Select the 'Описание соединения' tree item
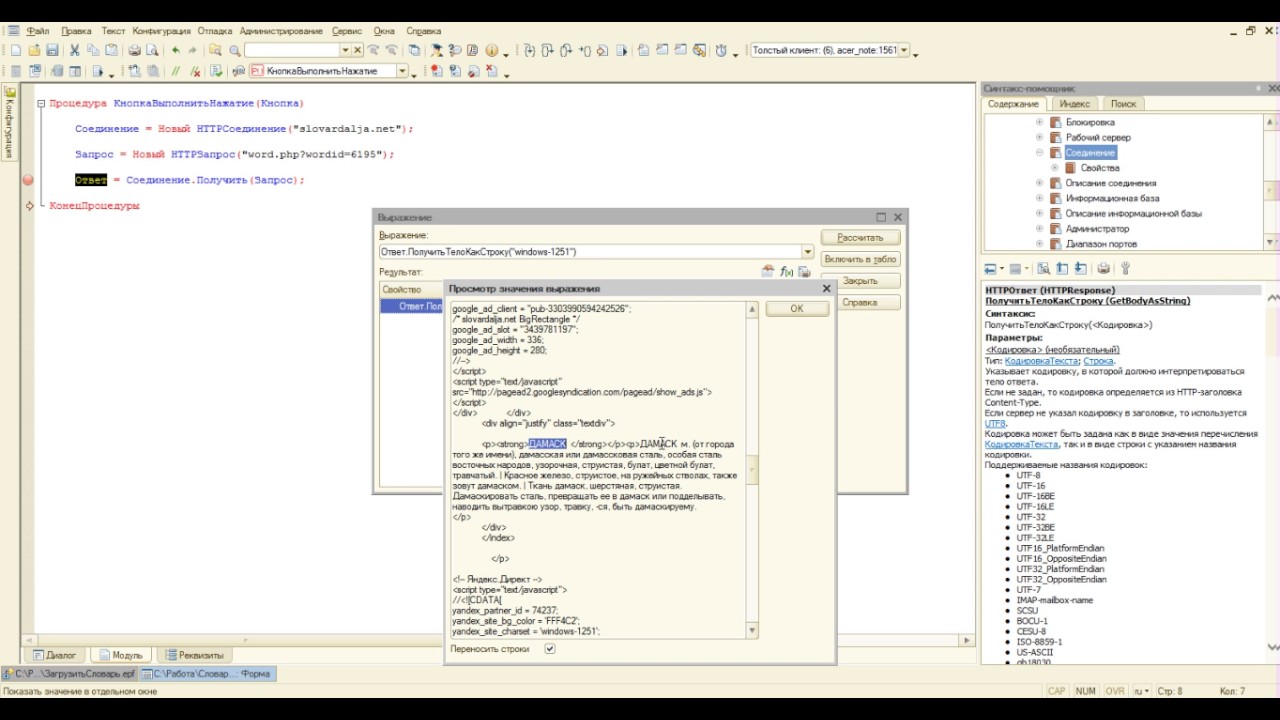Image resolution: width=1280 pixels, height=720 pixels. [1110, 183]
